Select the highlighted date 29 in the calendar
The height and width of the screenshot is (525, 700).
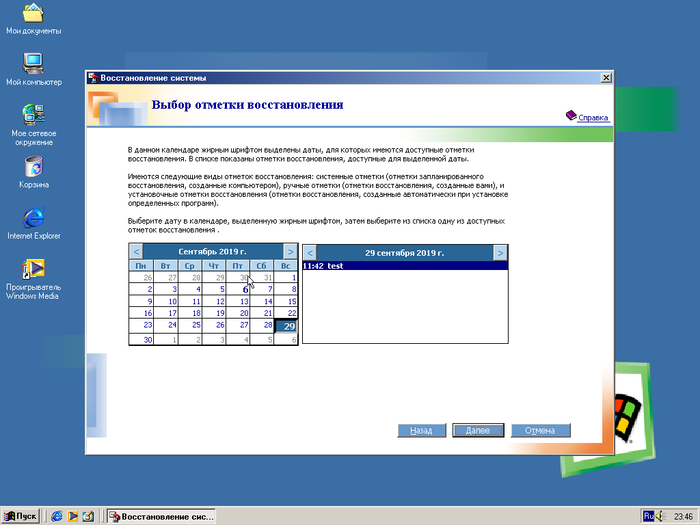click(286, 326)
